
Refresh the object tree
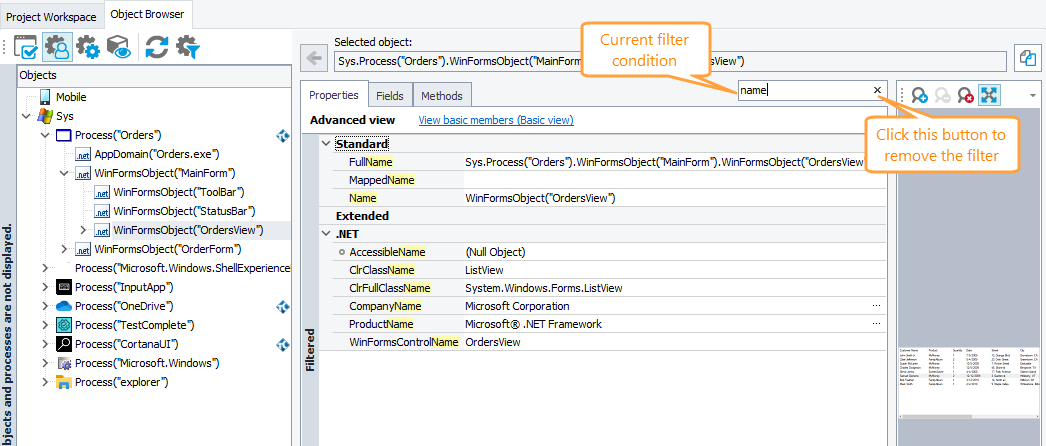156,47
